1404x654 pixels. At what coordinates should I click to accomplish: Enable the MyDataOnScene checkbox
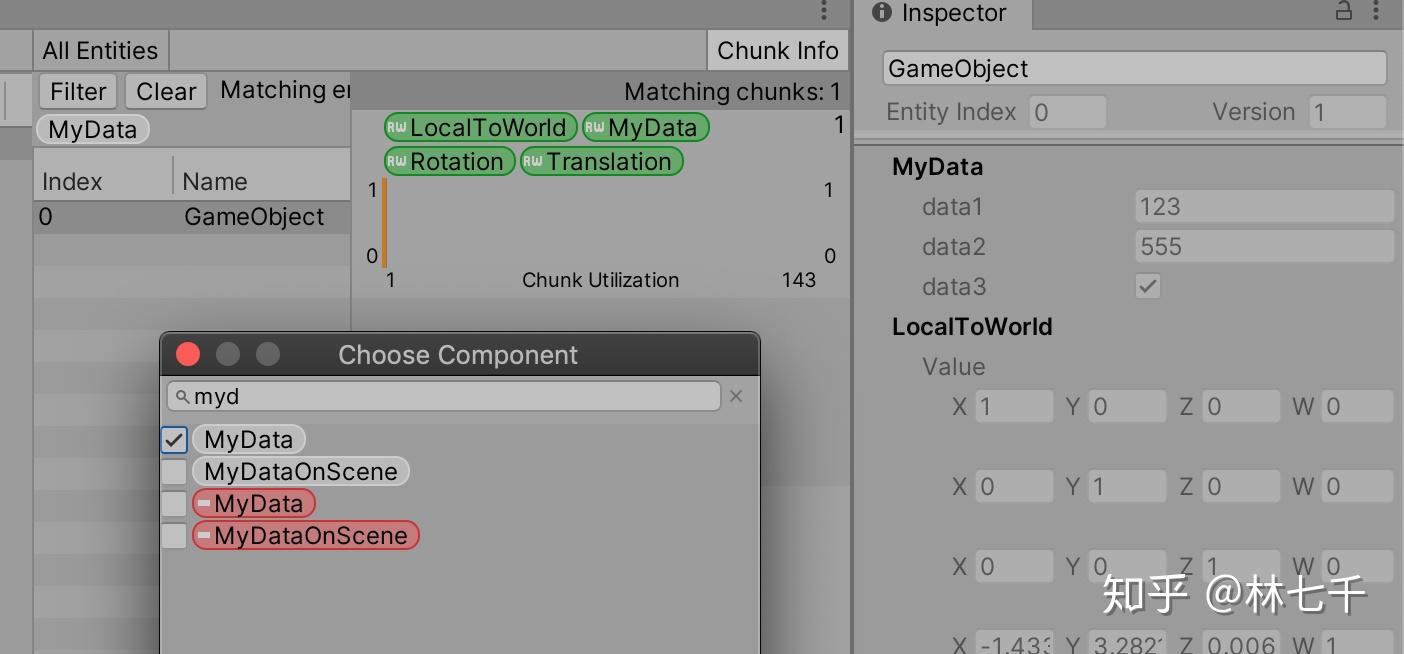173,471
